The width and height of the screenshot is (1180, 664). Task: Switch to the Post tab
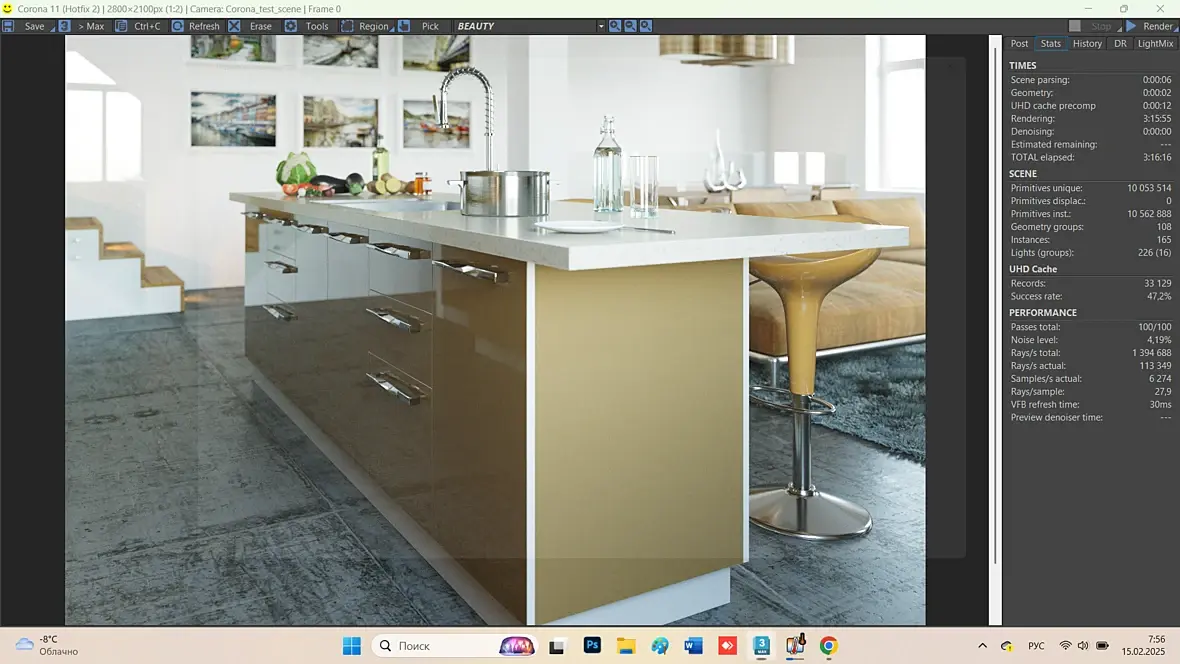coord(1019,44)
